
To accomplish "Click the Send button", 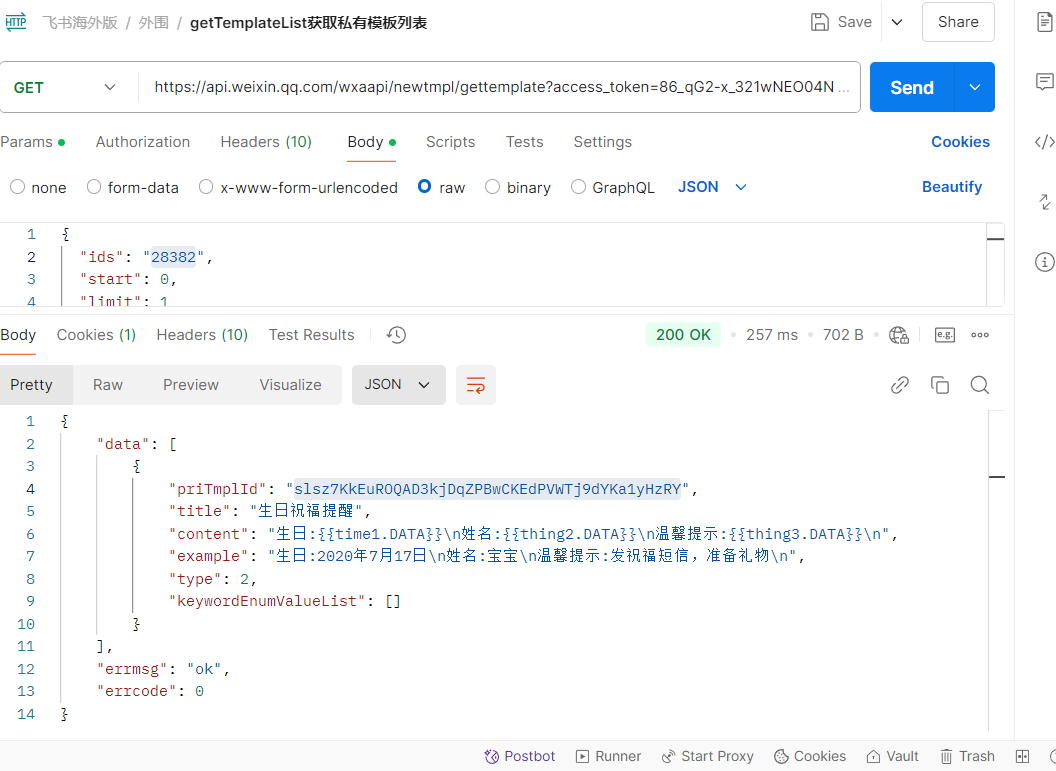I will point(912,88).
